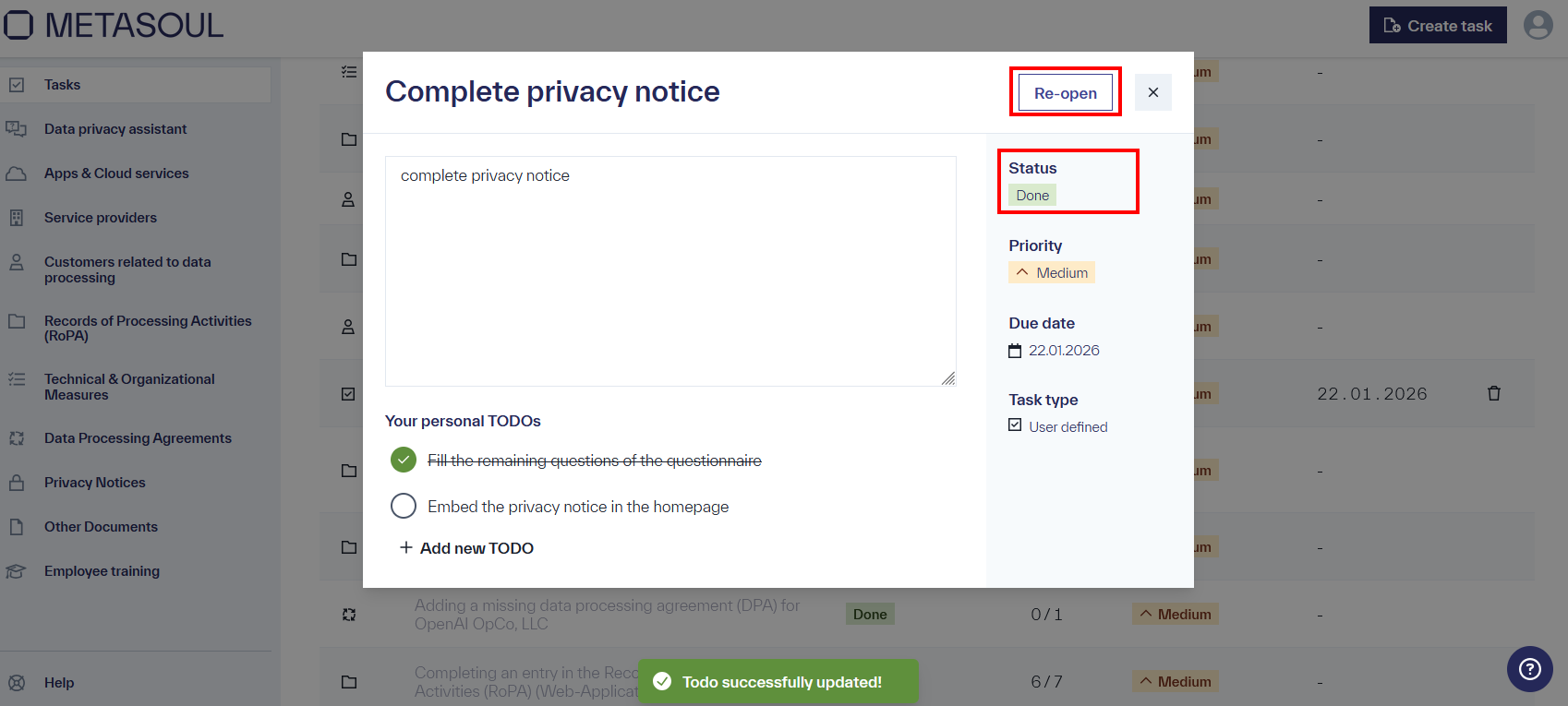Re-open the completed task
Image resolution: width=1568 pixels, height=706 pixels.
[x=1065, y=92]
